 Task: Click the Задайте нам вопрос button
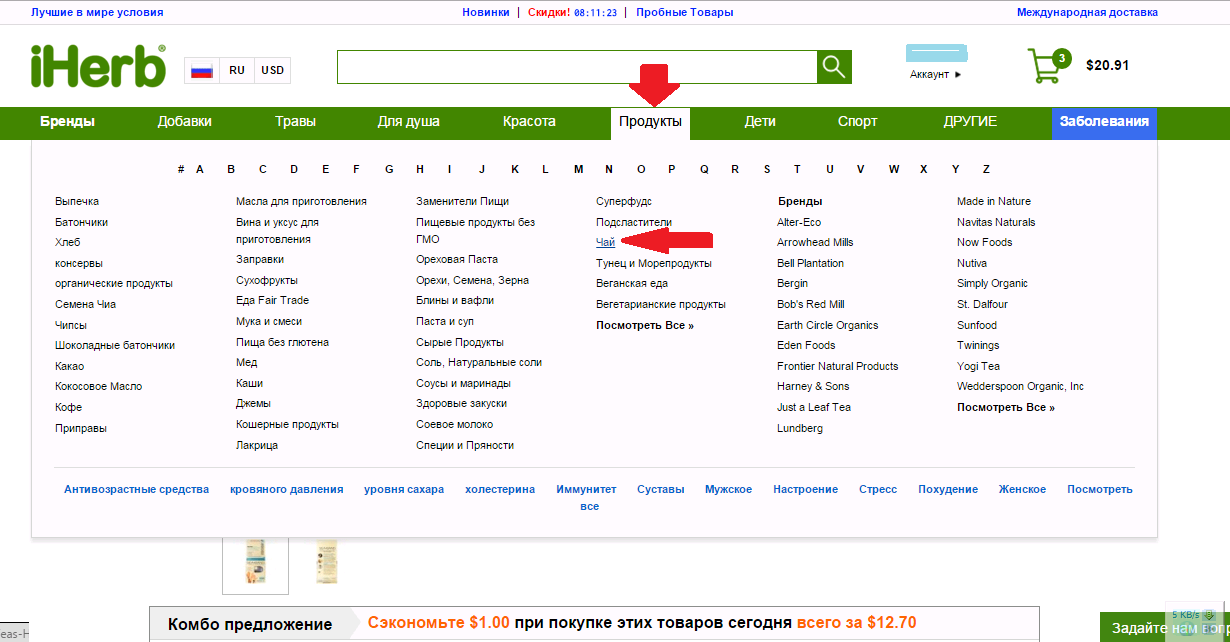pyautogui.click(x=1165, y=629)
